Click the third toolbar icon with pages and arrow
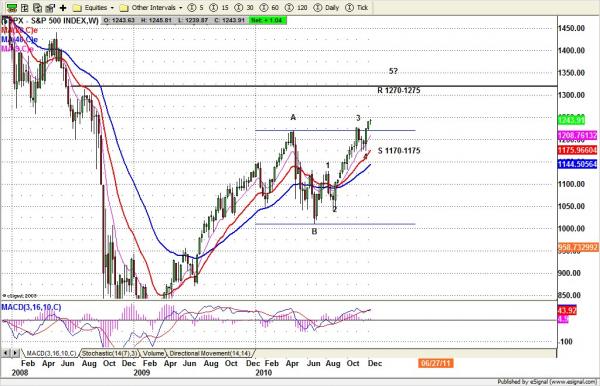This screenshot has width=600, height=386. pos(37,7)
